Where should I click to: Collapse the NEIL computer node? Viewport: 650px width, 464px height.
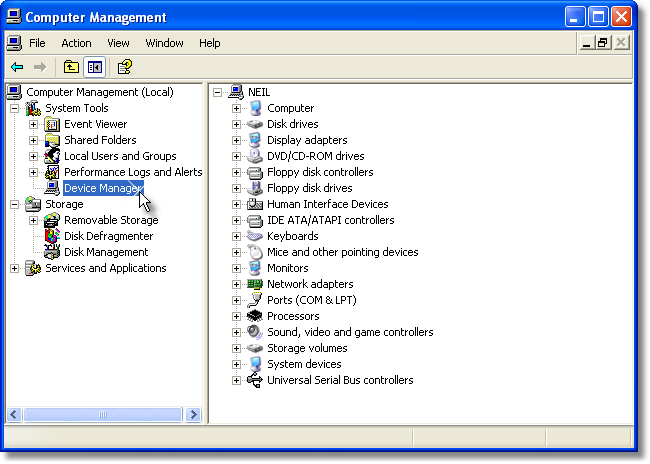[217, 92]
